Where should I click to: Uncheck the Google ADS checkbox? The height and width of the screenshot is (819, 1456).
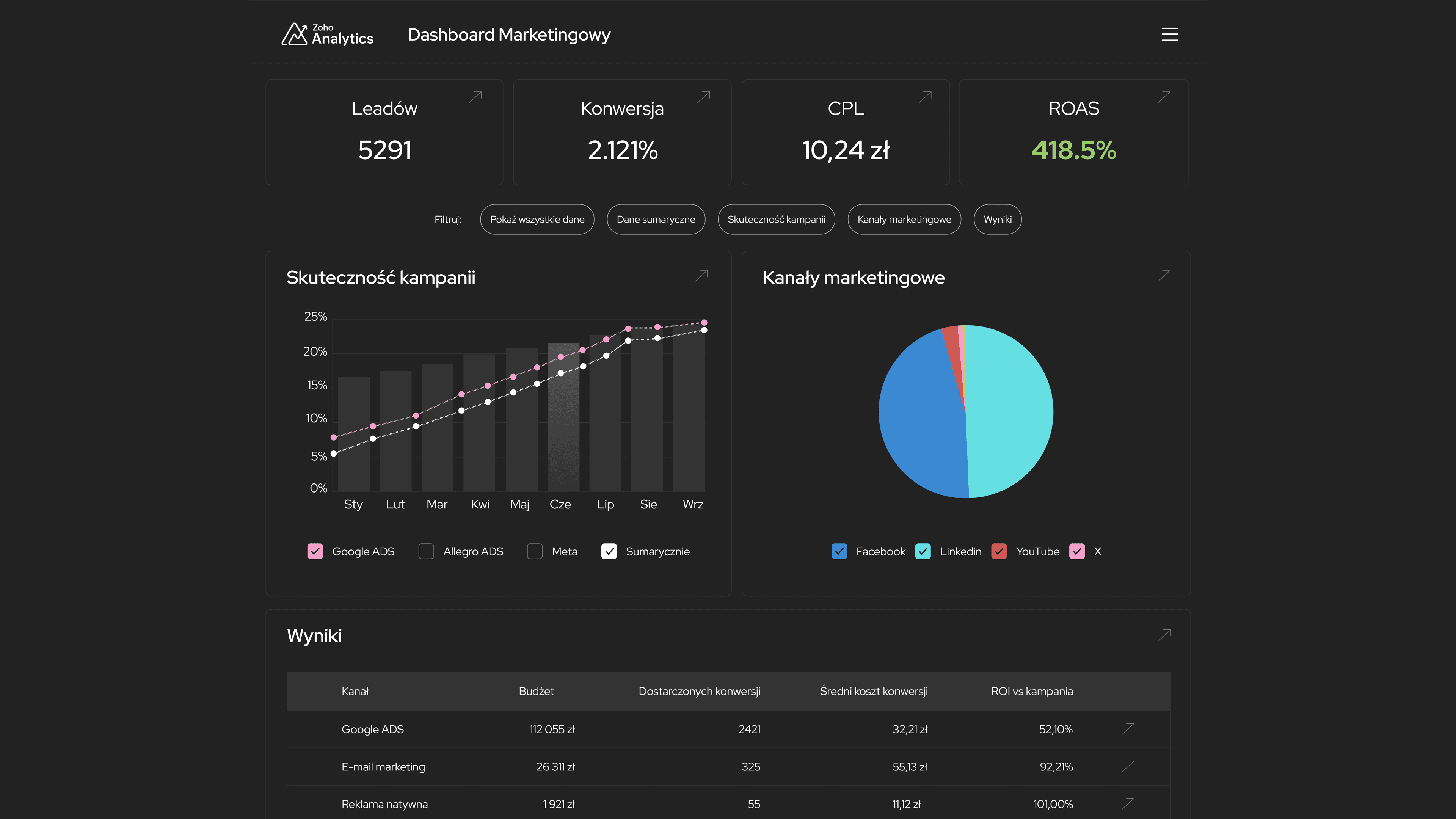click(315, 551)
